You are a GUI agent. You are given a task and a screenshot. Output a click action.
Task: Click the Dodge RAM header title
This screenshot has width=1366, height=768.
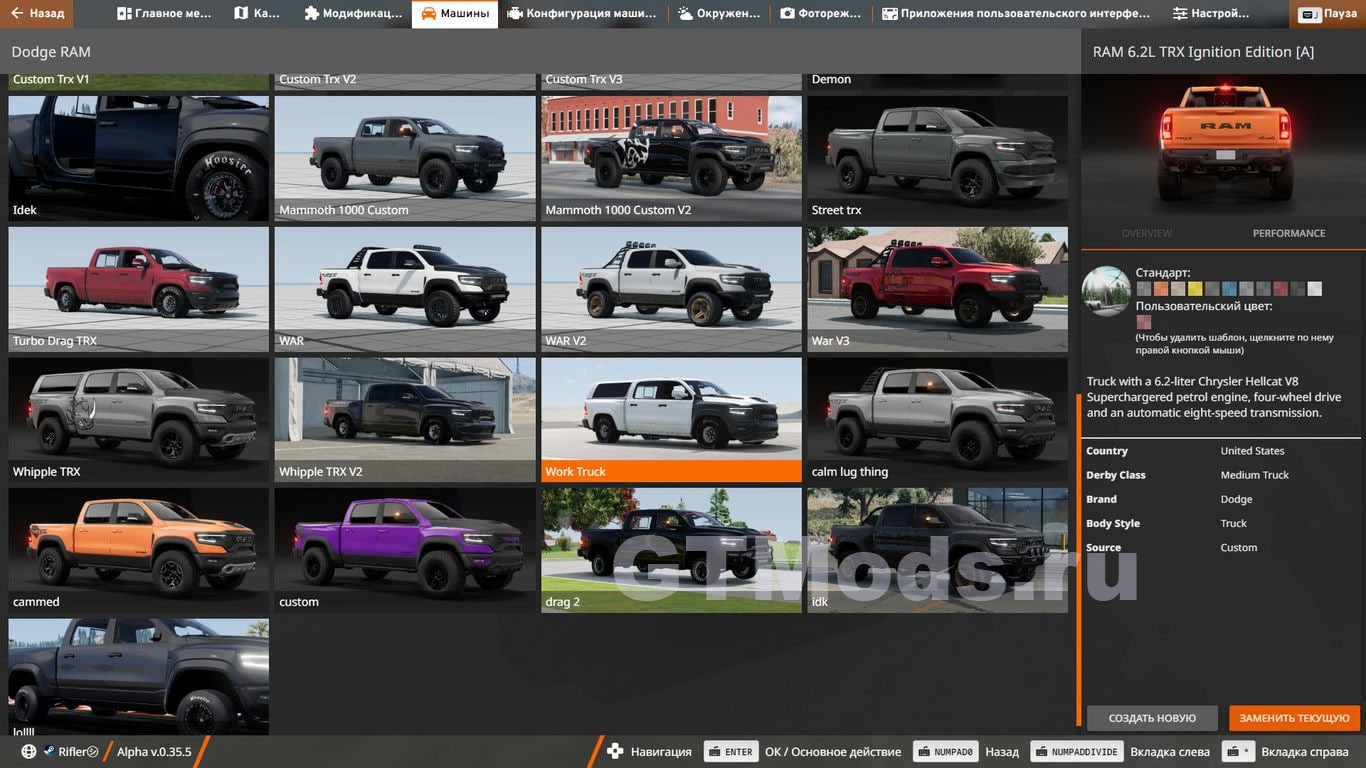point(51,52)
